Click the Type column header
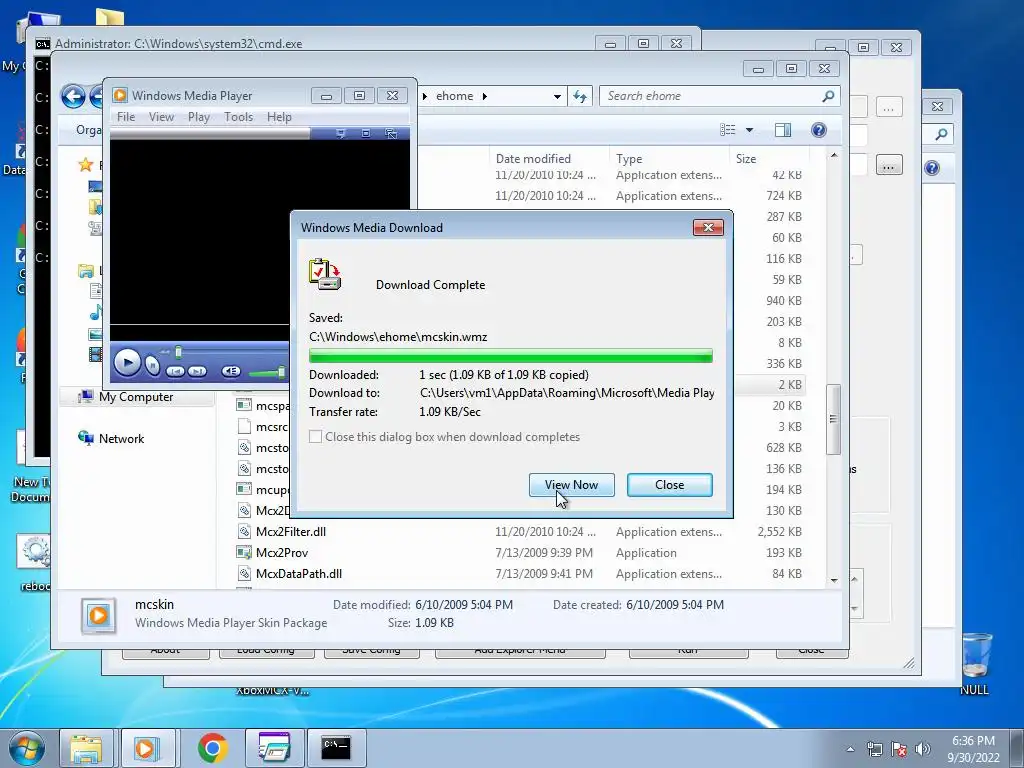The height and width of the screenshot is (768, 1024). pyautogui.click(x=629, y=159)
